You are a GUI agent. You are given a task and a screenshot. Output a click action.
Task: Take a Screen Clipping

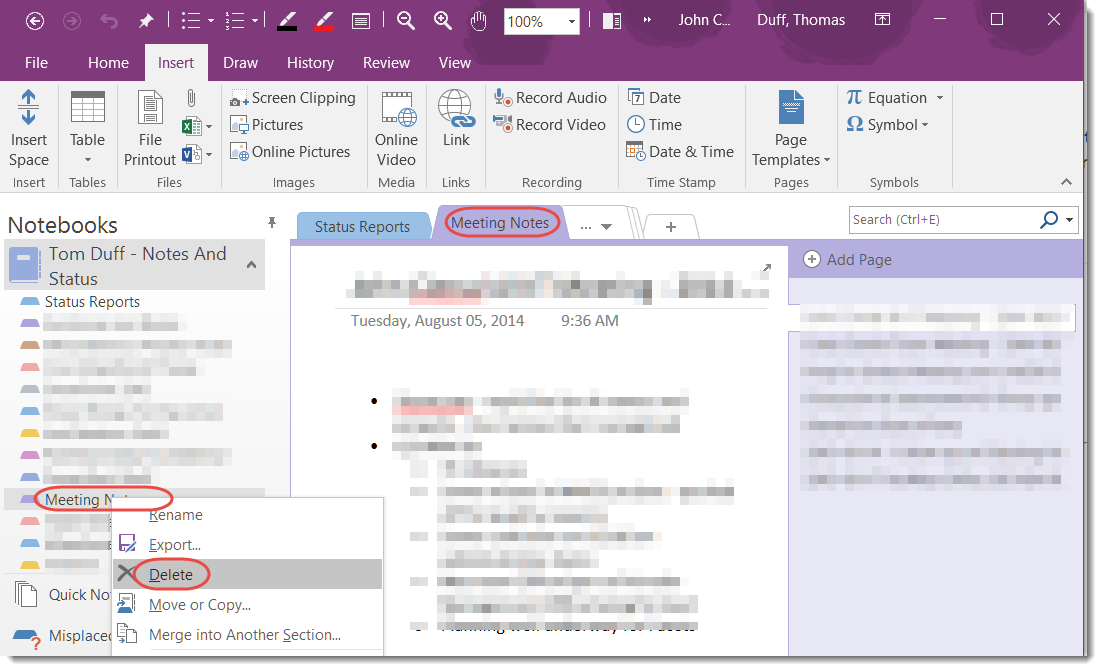(292, 97)
